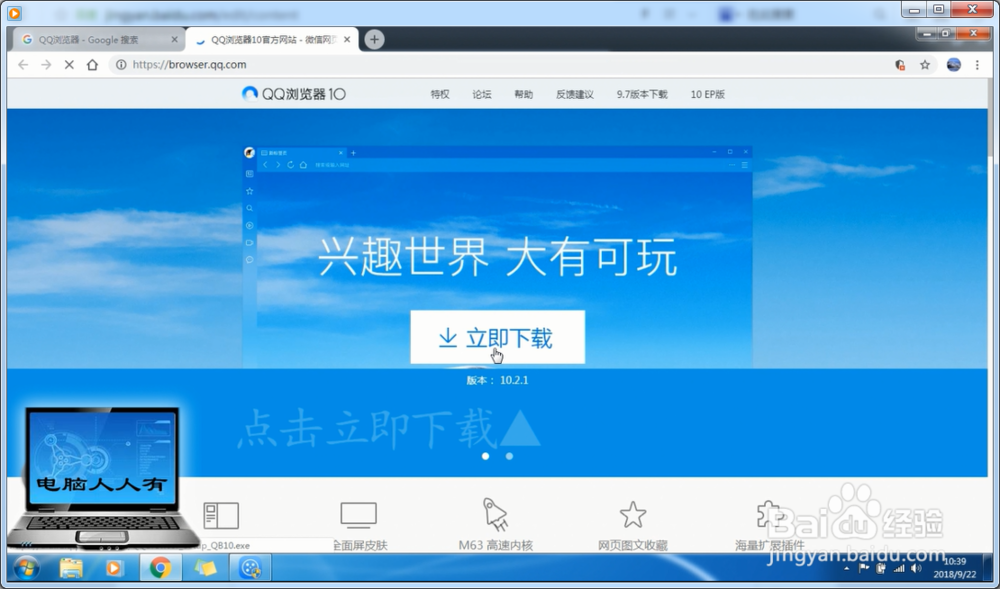
Task: Click the Action Center flag tray icon
Action: coord(864,569)
